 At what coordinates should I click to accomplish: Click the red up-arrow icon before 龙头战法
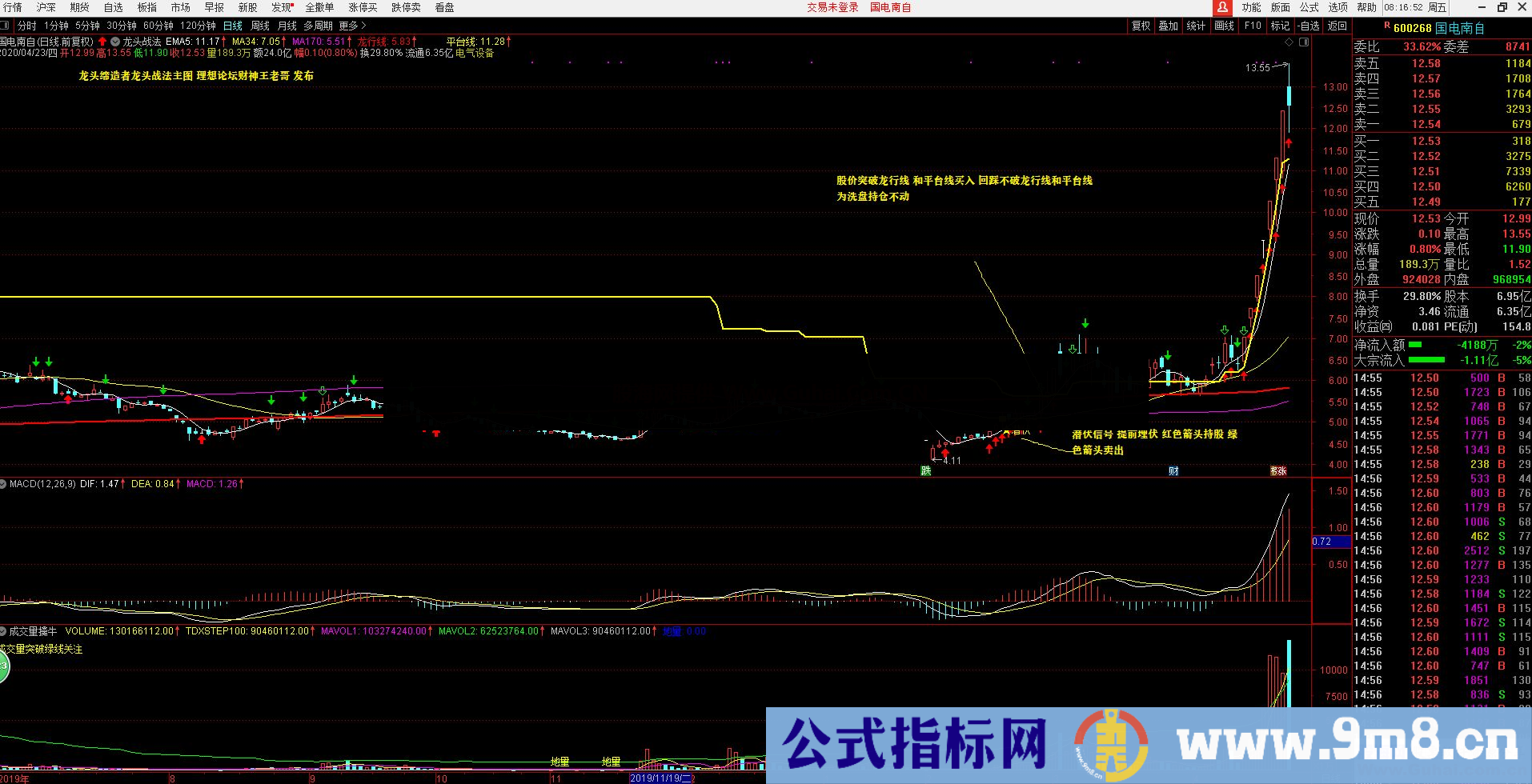pos(102,41)
